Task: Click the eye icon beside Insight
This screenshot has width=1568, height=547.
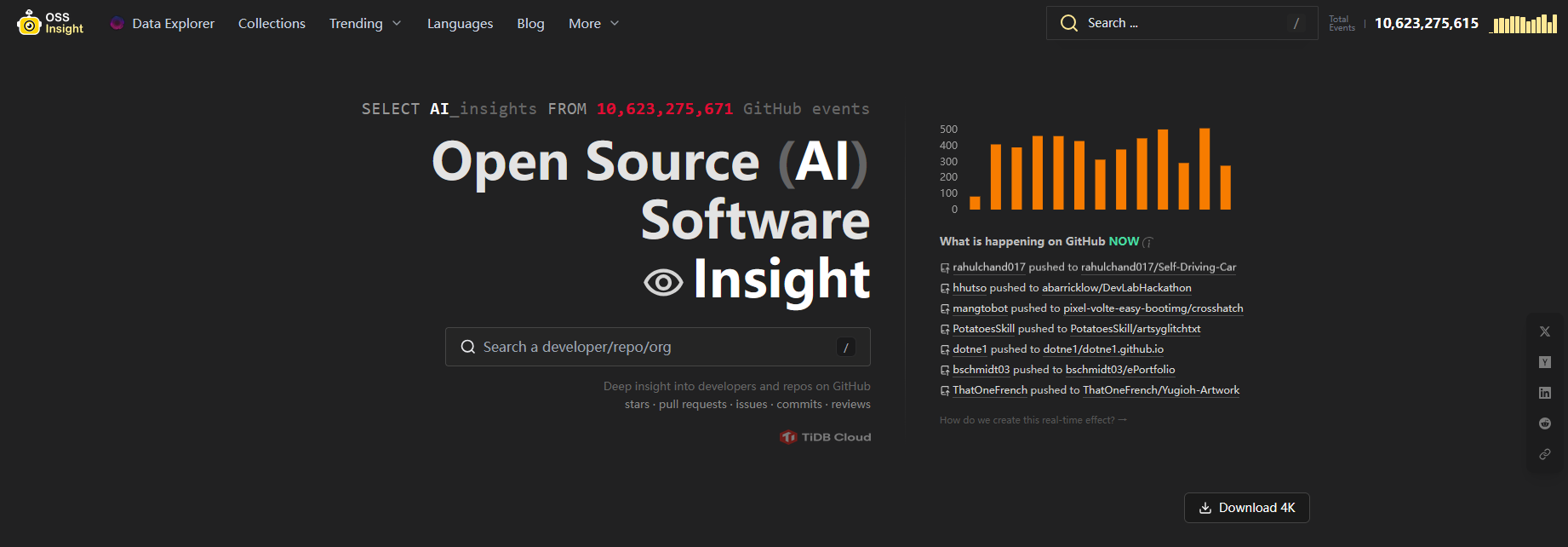Action: coord(663,282)
